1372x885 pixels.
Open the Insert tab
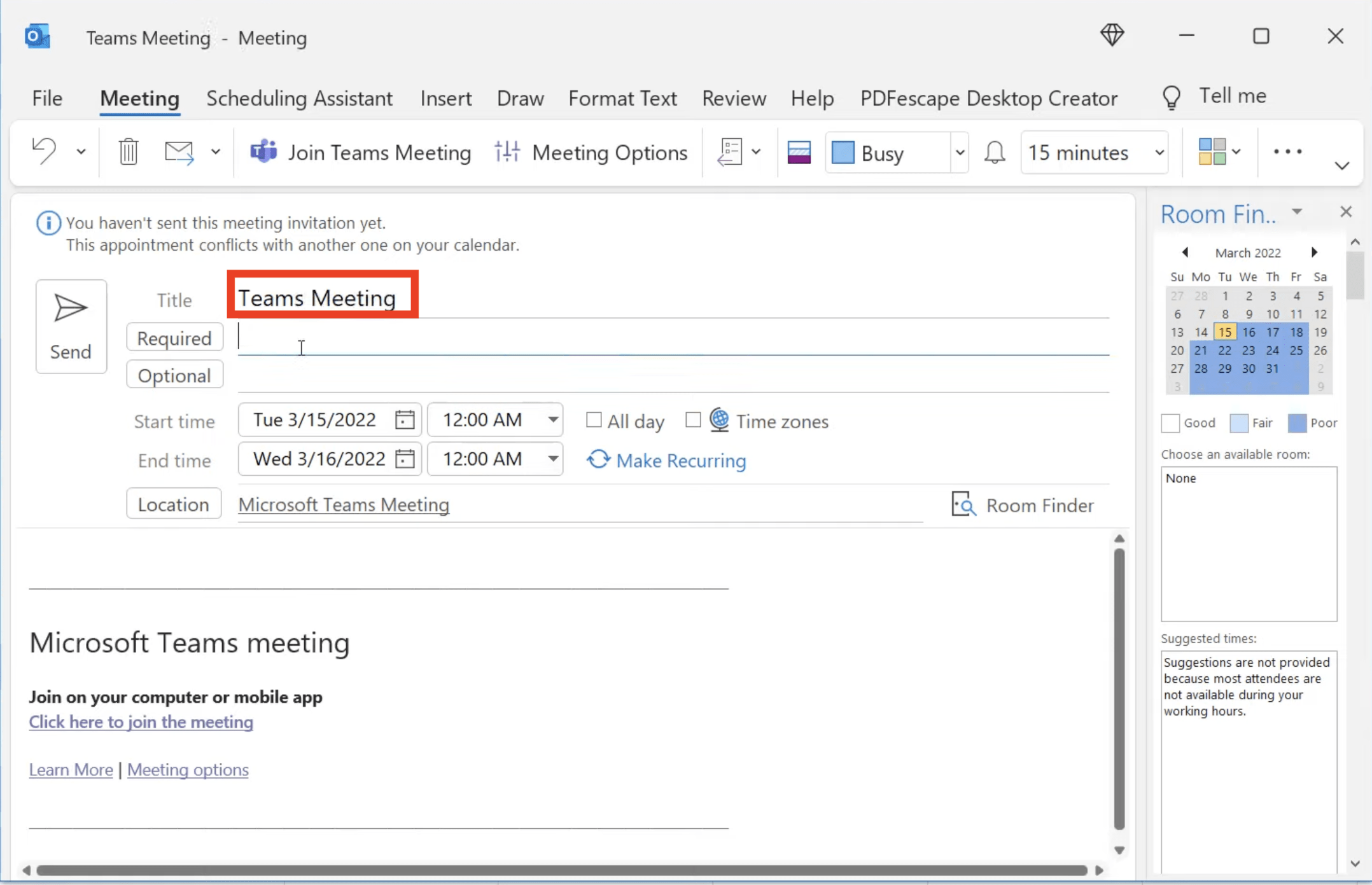445,99
